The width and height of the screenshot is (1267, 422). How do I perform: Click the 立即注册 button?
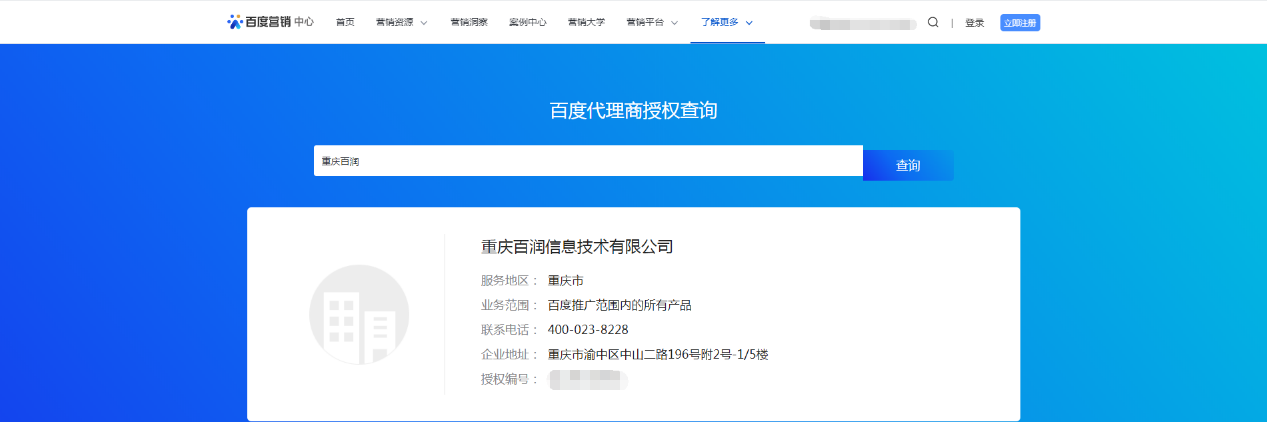point(1020,22)
